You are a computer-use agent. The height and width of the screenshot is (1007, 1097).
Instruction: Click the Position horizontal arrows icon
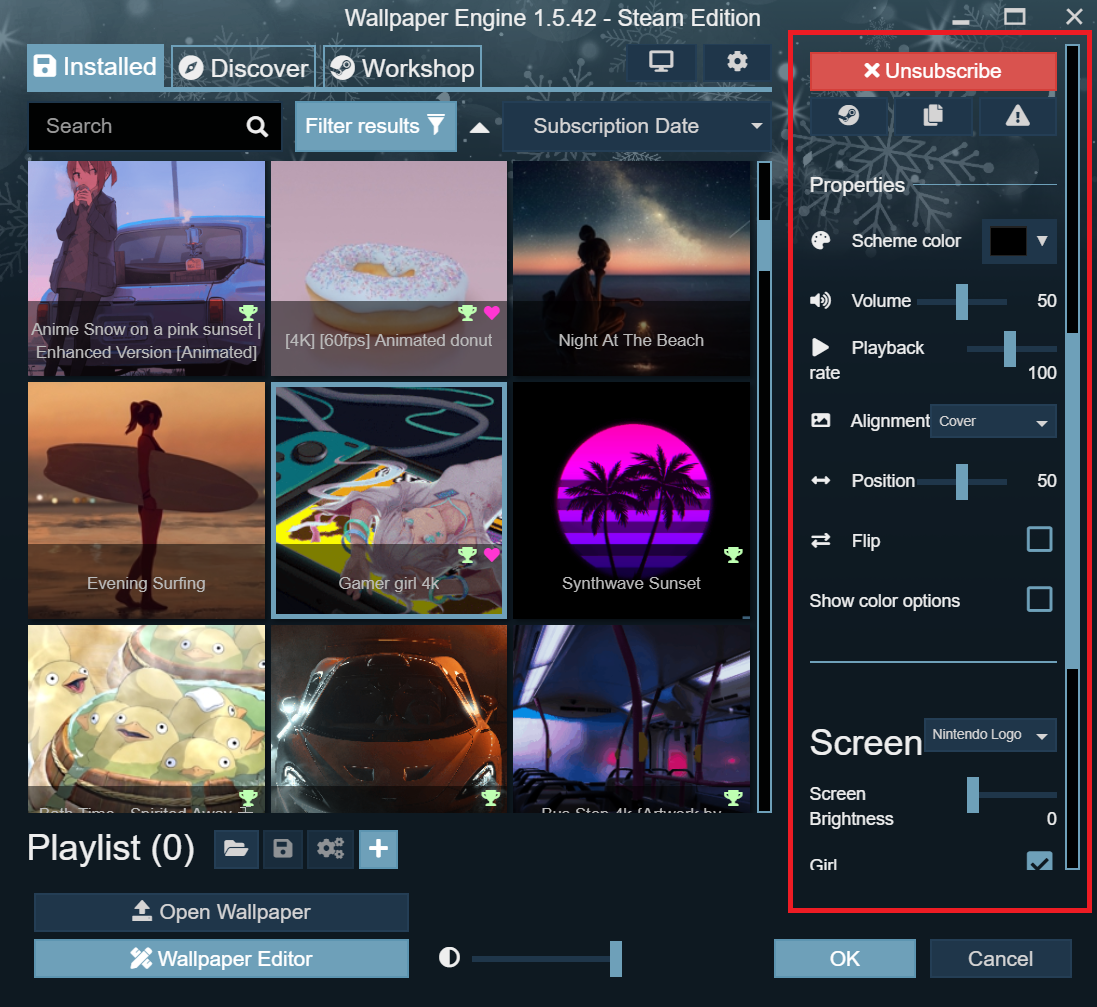tap(821, 480)
